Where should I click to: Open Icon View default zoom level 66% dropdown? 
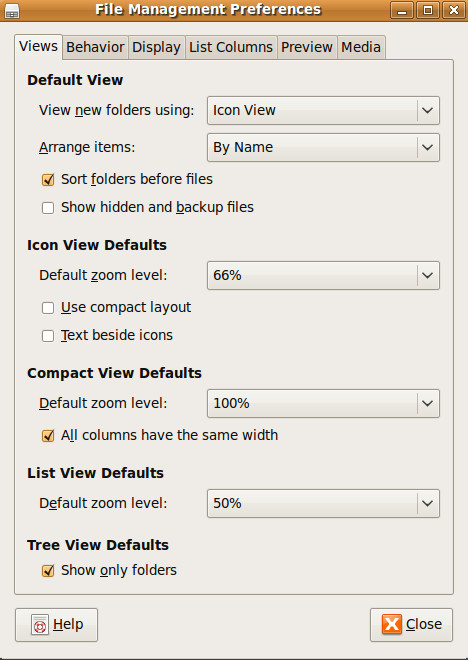(323, 275)
